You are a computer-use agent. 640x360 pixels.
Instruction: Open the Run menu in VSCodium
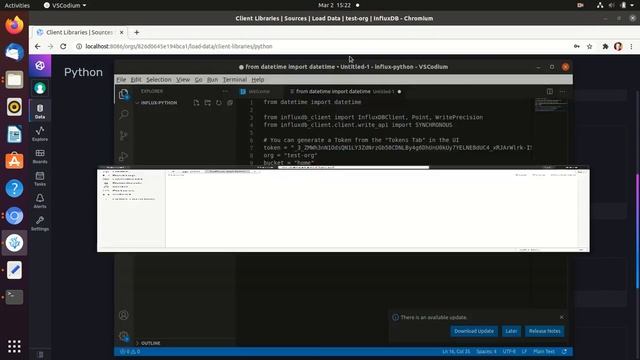click(212, 80)
